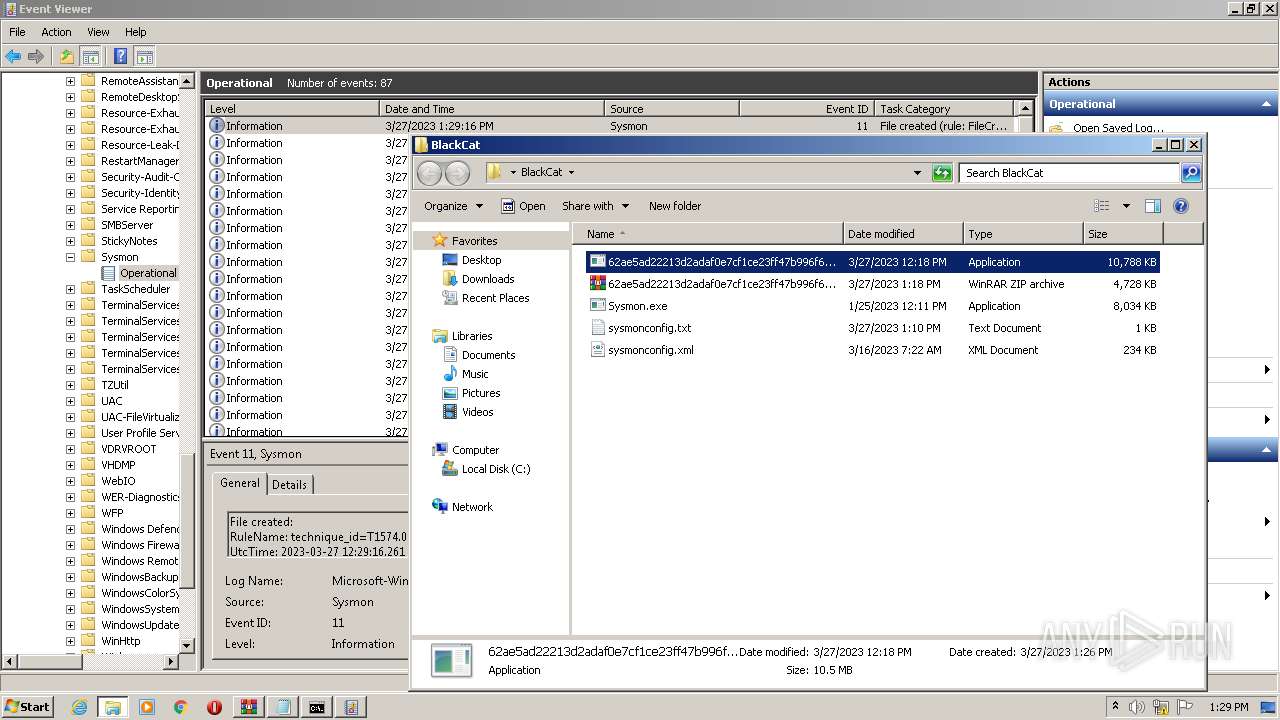Open the Help menu
1280x720 pixels.
[136, 32]
